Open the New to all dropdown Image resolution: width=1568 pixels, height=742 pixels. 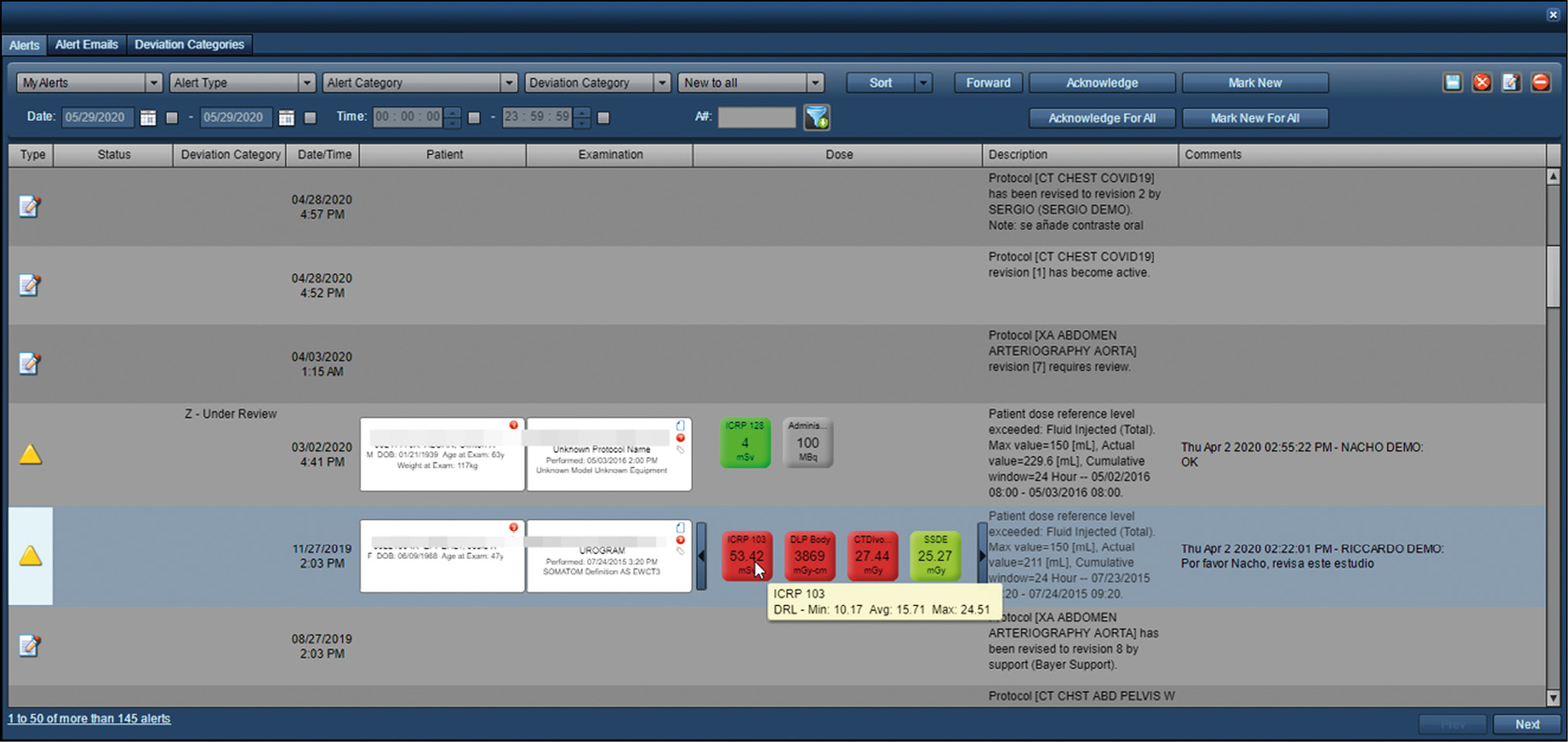click(x=814, y=83)
